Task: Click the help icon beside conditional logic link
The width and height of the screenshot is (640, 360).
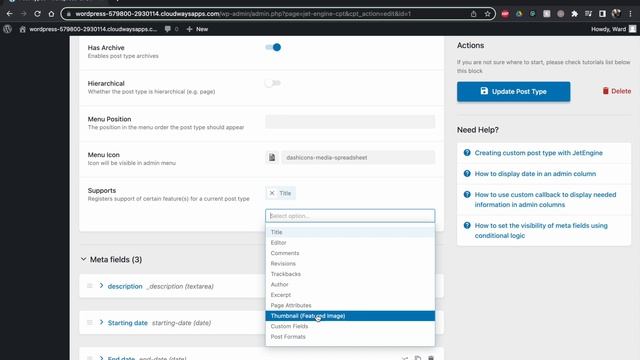Action: click(x=467, y=225)
